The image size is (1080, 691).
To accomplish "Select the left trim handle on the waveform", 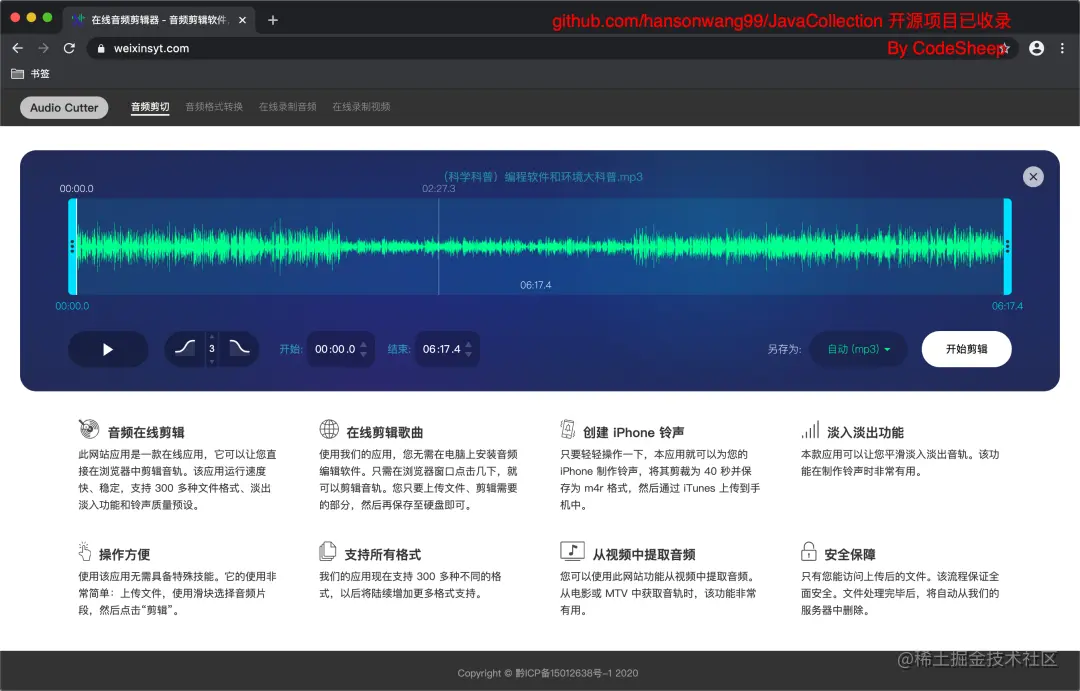I will click(74, 245).
